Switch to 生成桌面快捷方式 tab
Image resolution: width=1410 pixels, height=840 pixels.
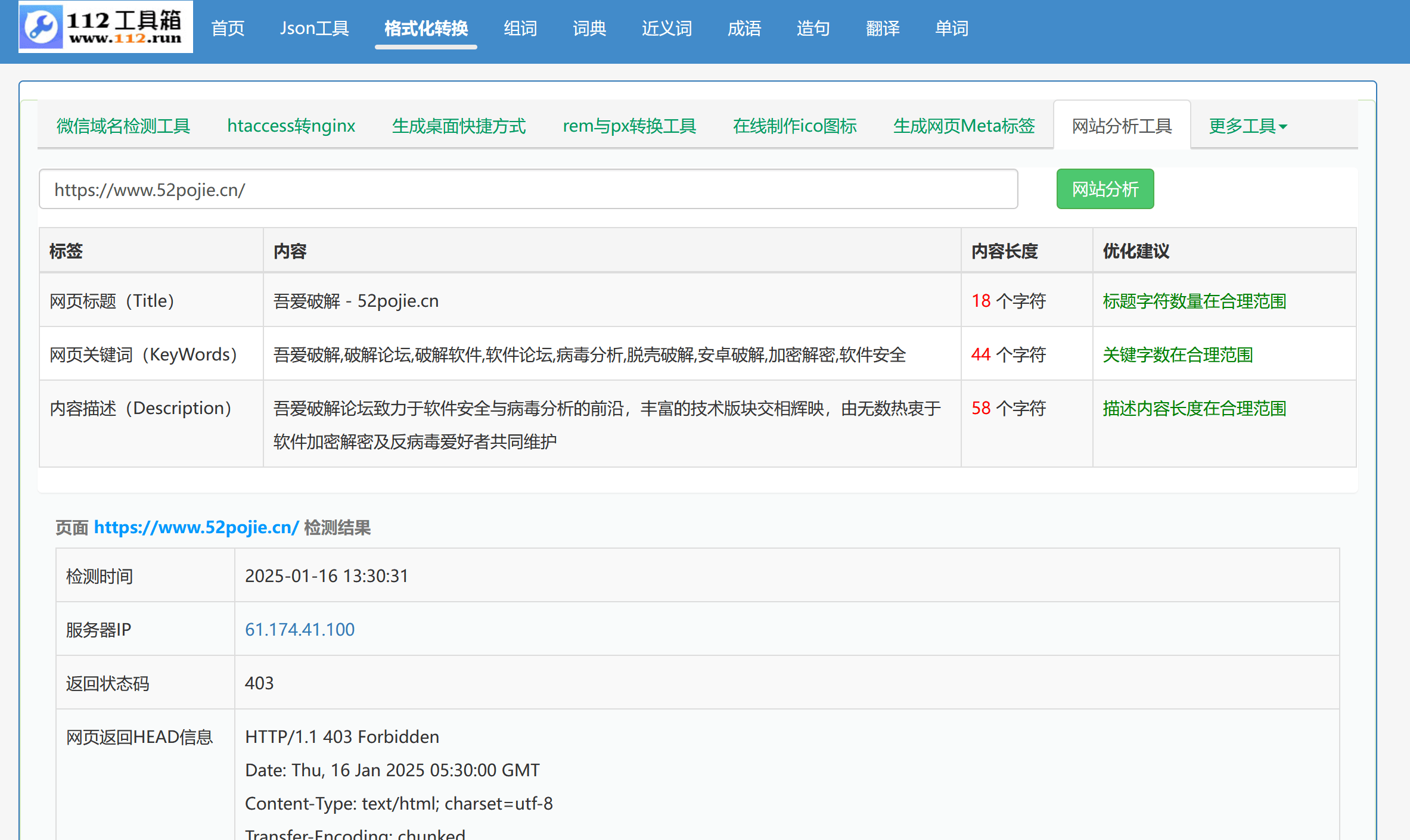click(459, 126)
